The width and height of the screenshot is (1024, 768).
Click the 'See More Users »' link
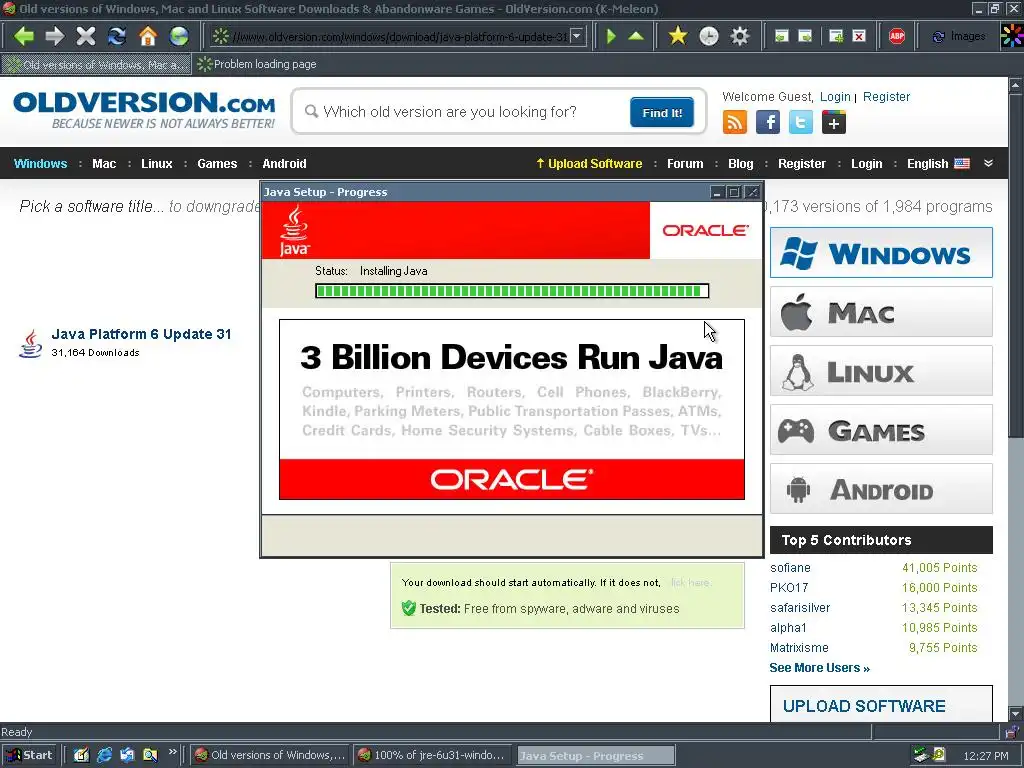[820, 667]
